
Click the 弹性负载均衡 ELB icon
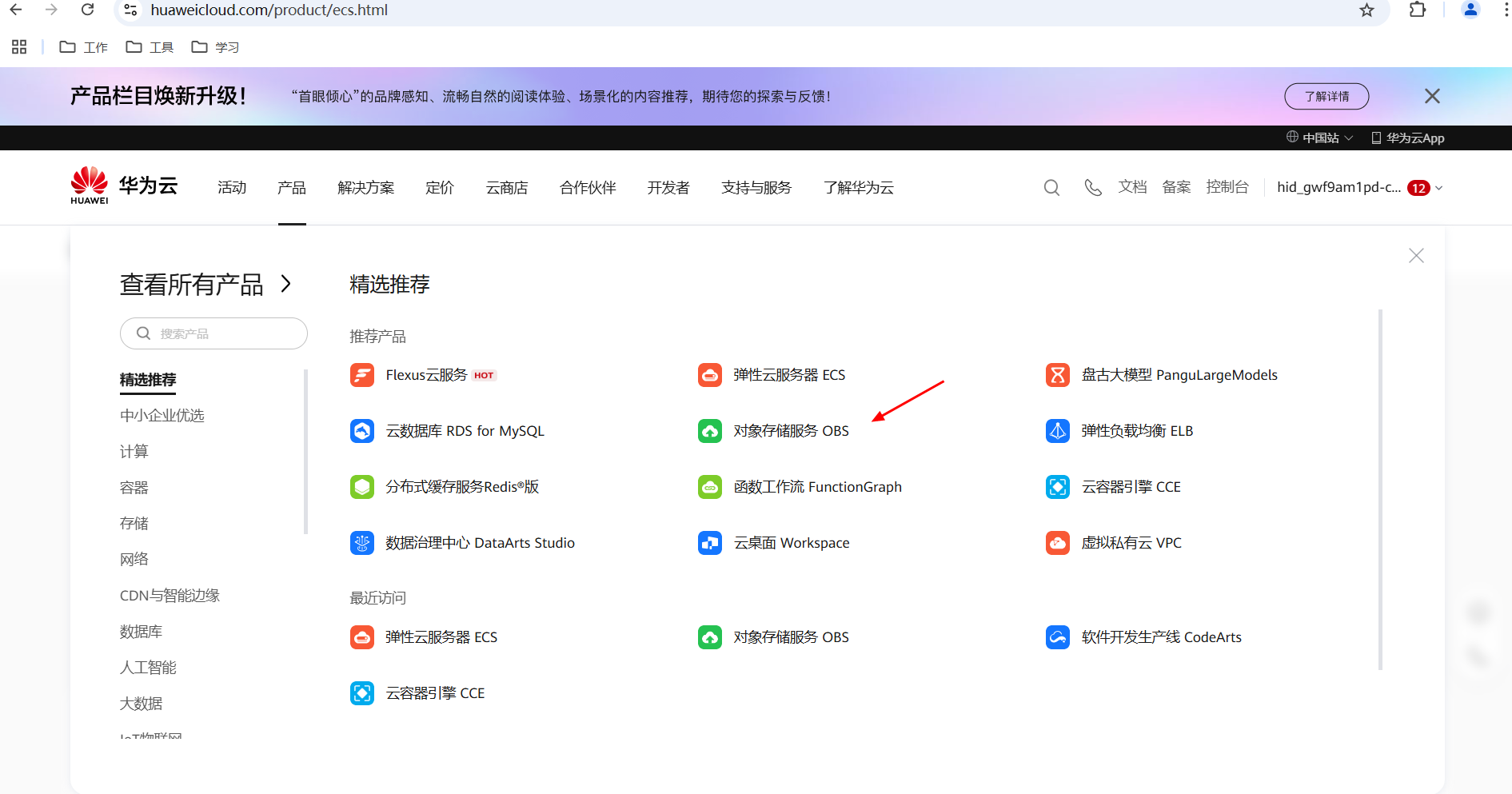[1058, 431]
